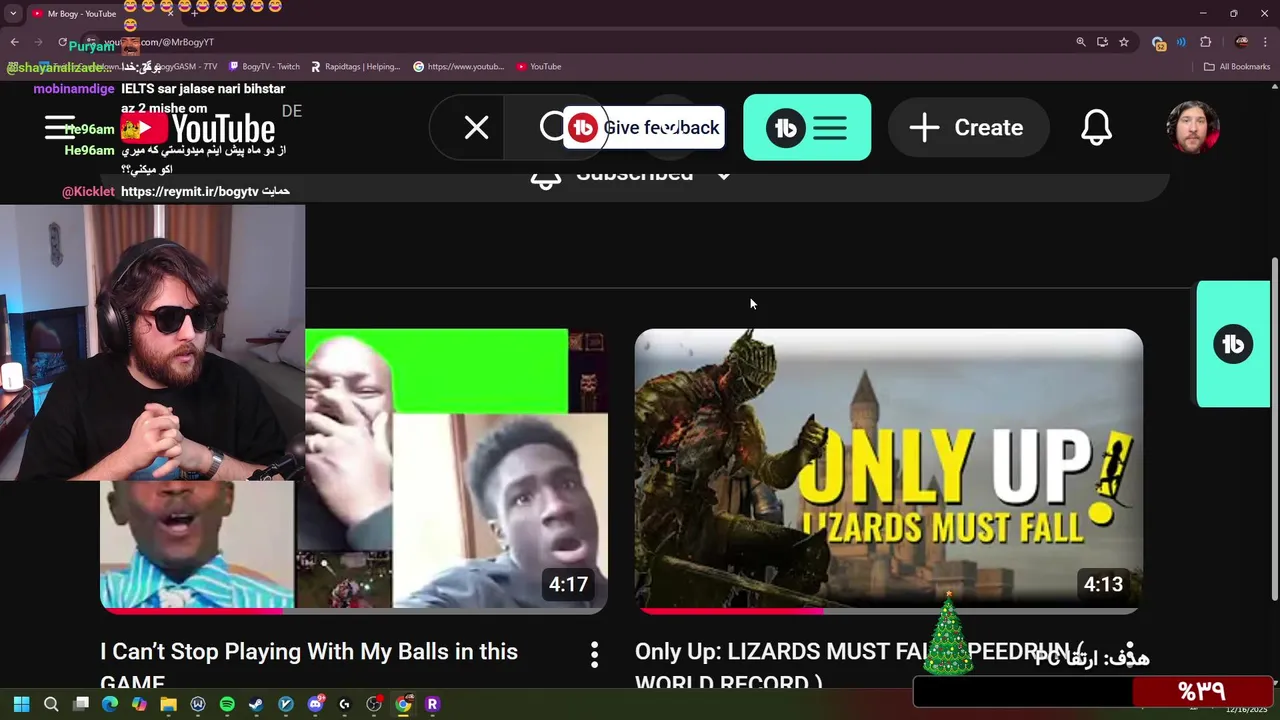Go back with browser back arrow
Screen dimensions: 1280x720
(14, 42)
